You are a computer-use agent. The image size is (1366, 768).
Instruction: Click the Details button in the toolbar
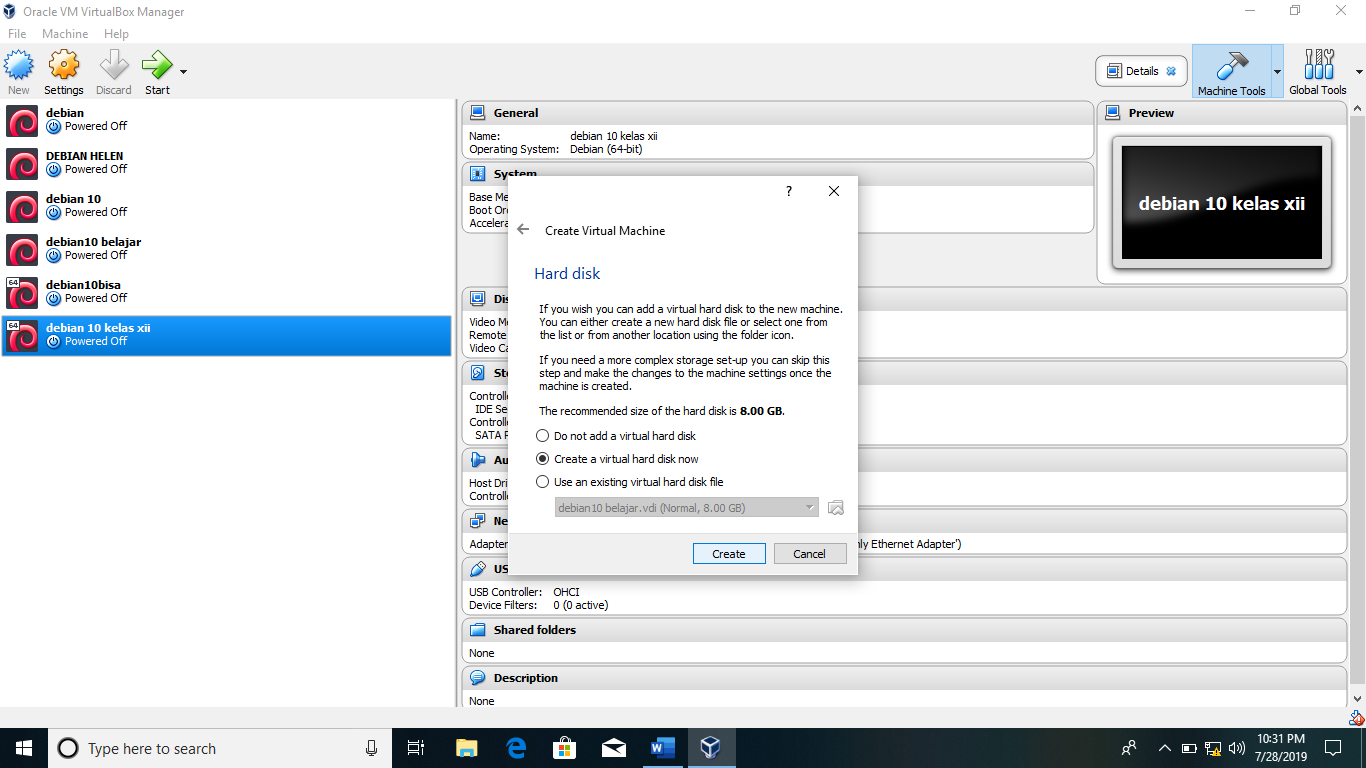1142,71
